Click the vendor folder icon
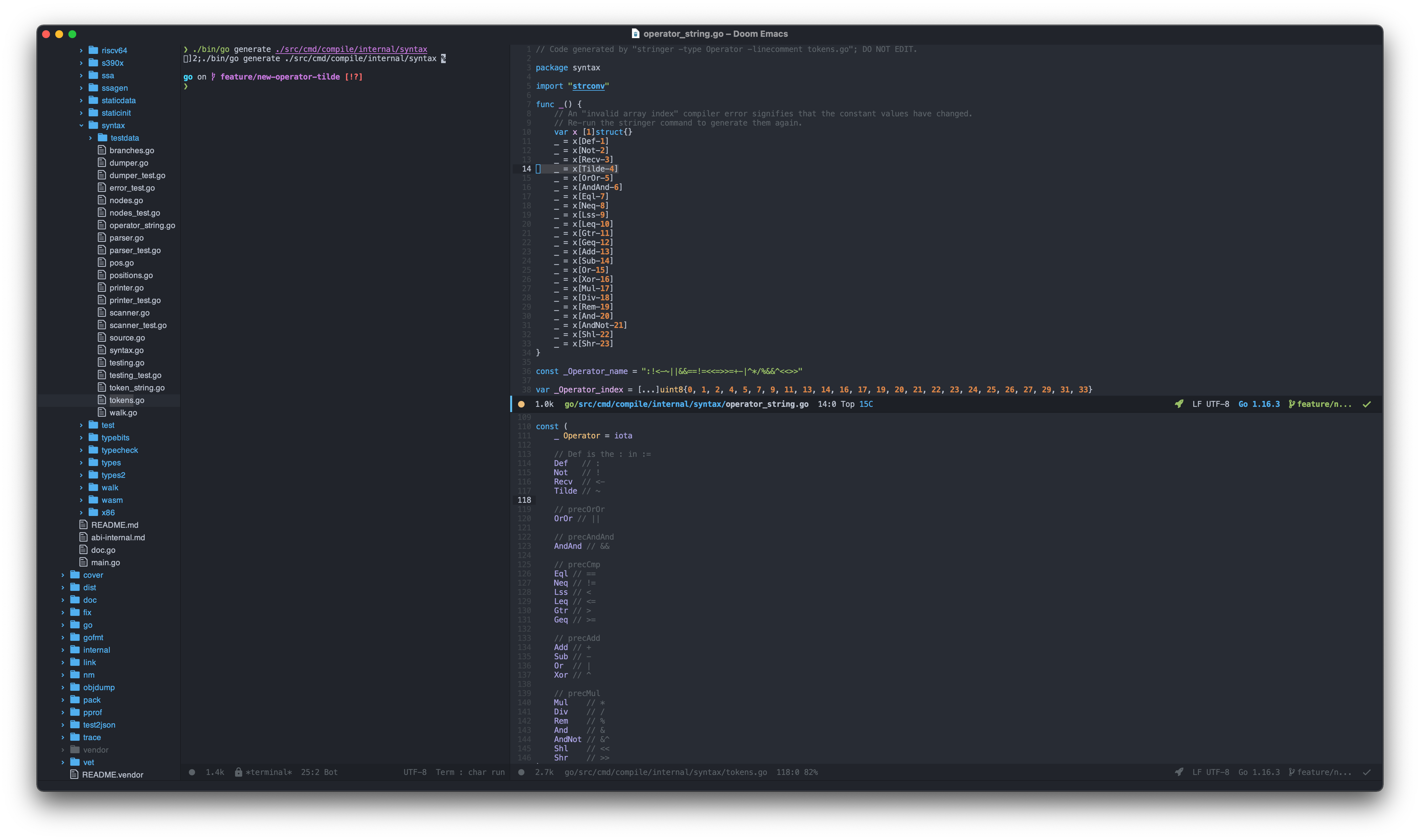The height and width of the screenshot is (840, 1420). (x=75, y=749)
